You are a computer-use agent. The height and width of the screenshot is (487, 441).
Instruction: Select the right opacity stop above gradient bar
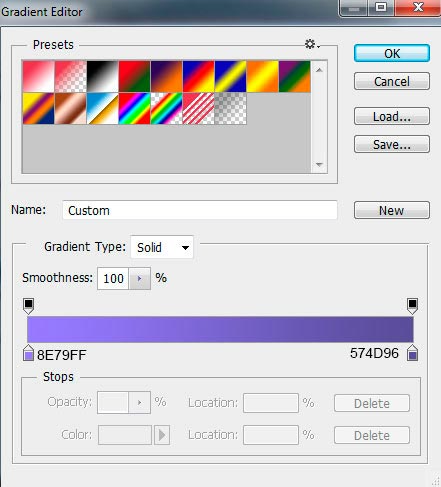coord(412,306)
